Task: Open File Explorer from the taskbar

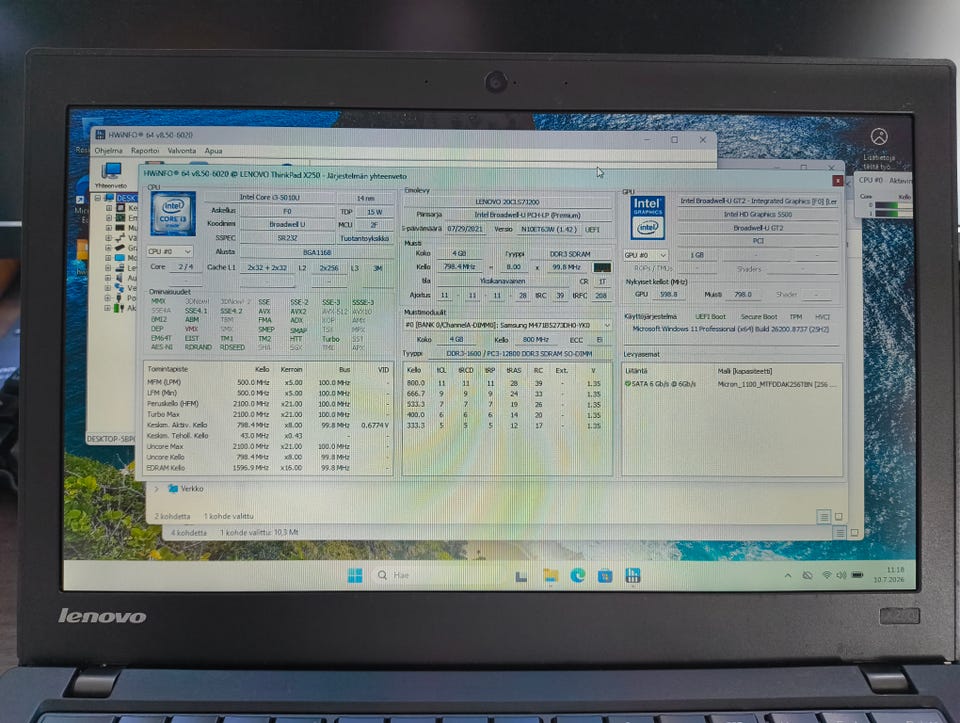Action: [550, 575]
